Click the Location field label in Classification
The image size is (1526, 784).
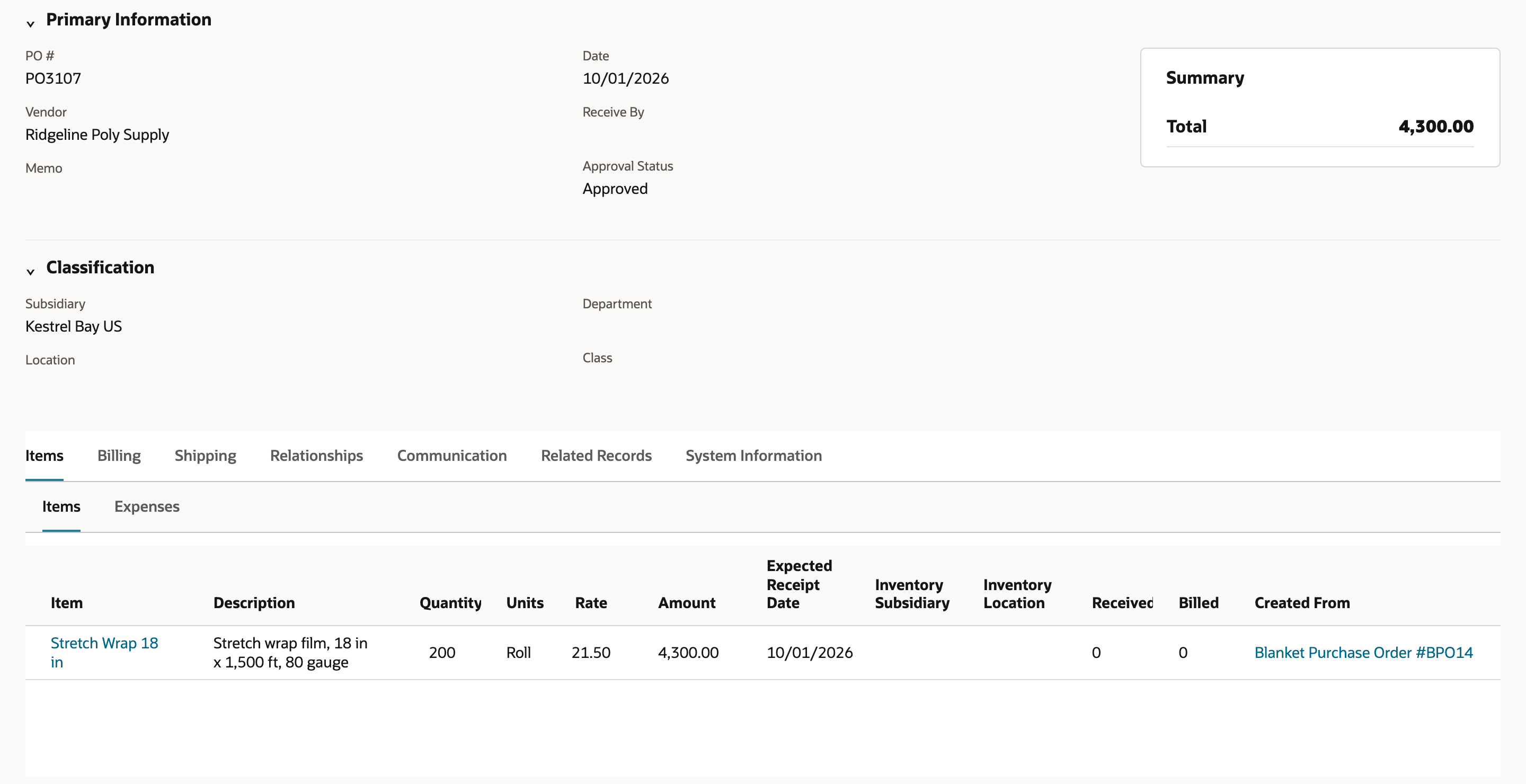click(50, 360)
